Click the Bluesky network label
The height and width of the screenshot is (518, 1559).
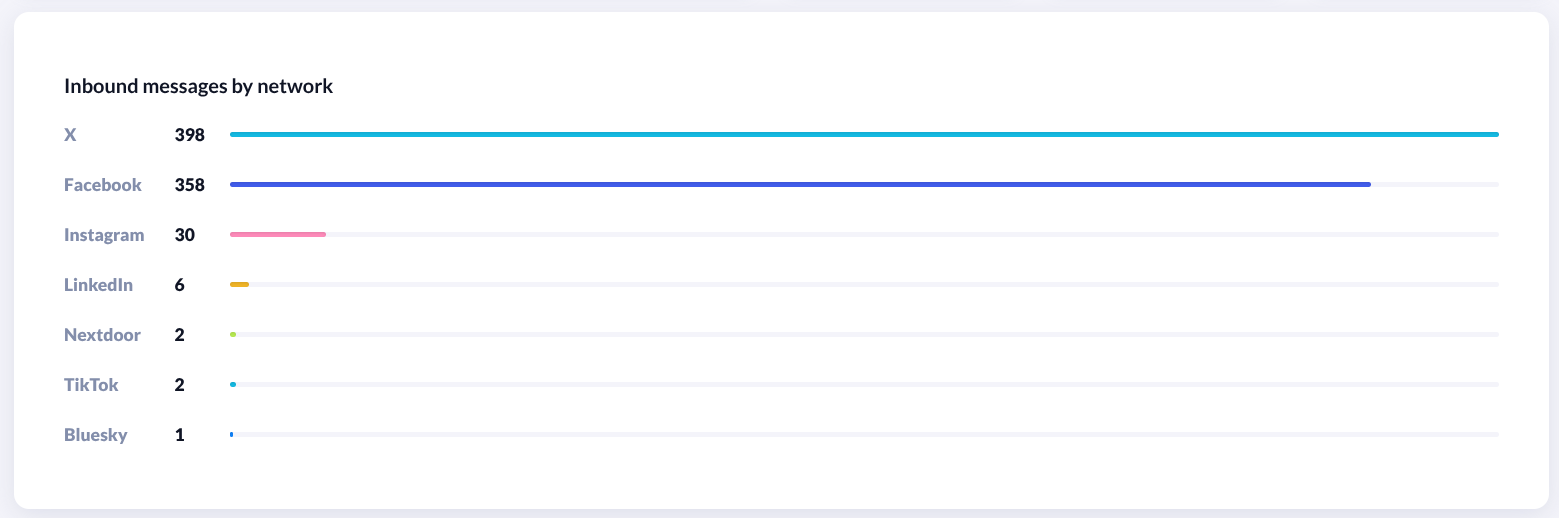(95, 435)
